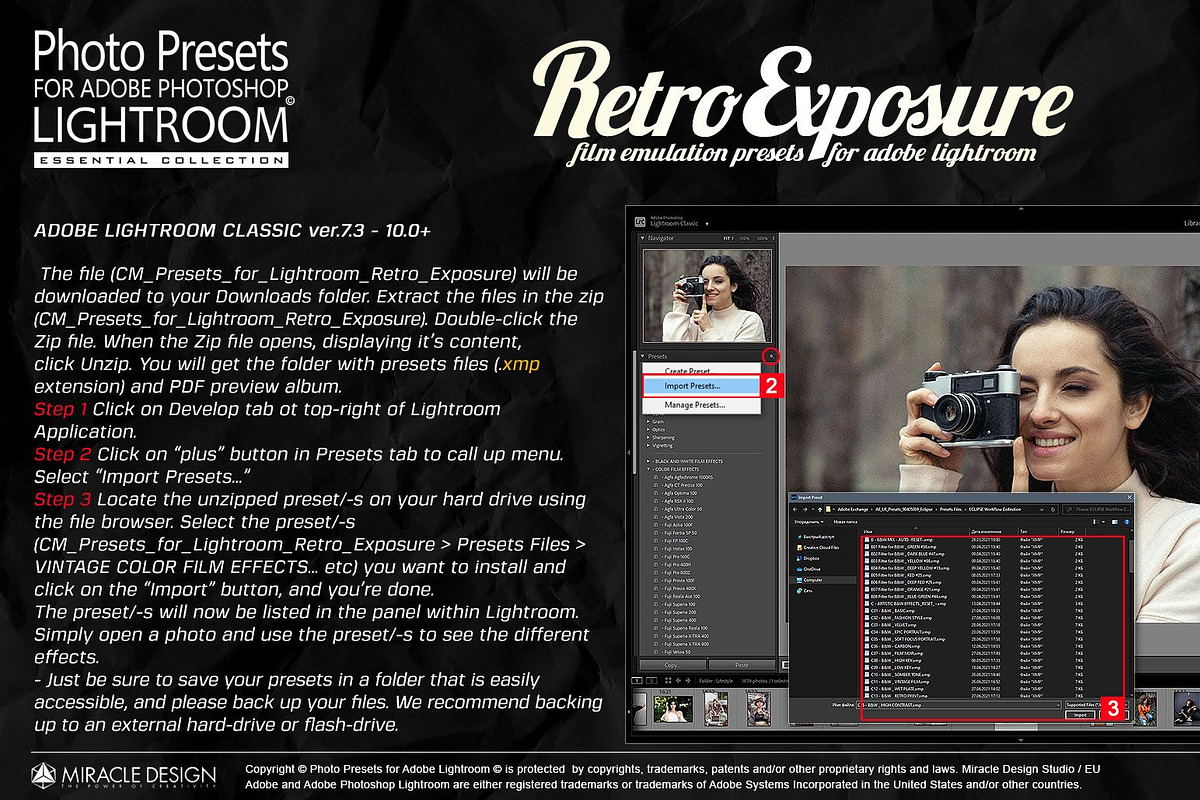Screen dimensions: 1200x800
Task: Click the second window '2' filmstrip button
Action: 651,681
